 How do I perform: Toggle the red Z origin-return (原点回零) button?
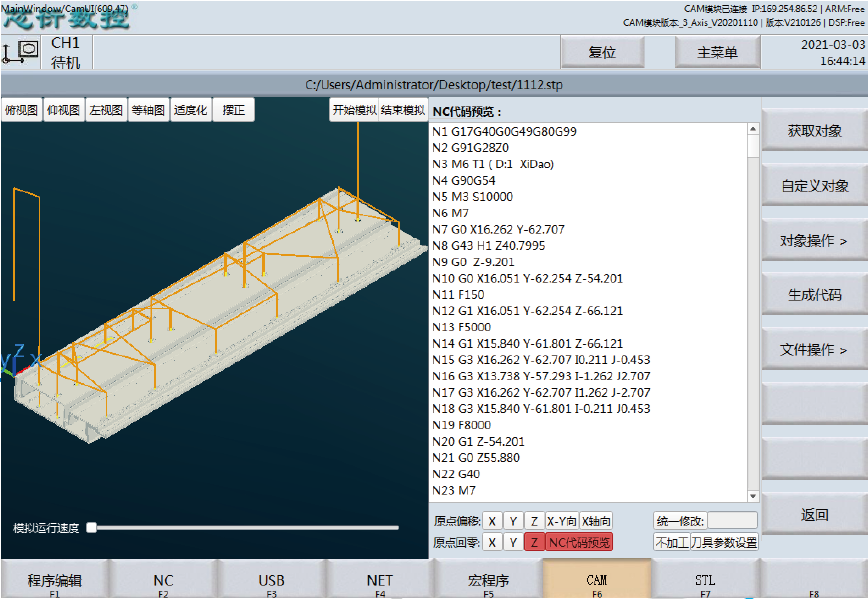534,542
